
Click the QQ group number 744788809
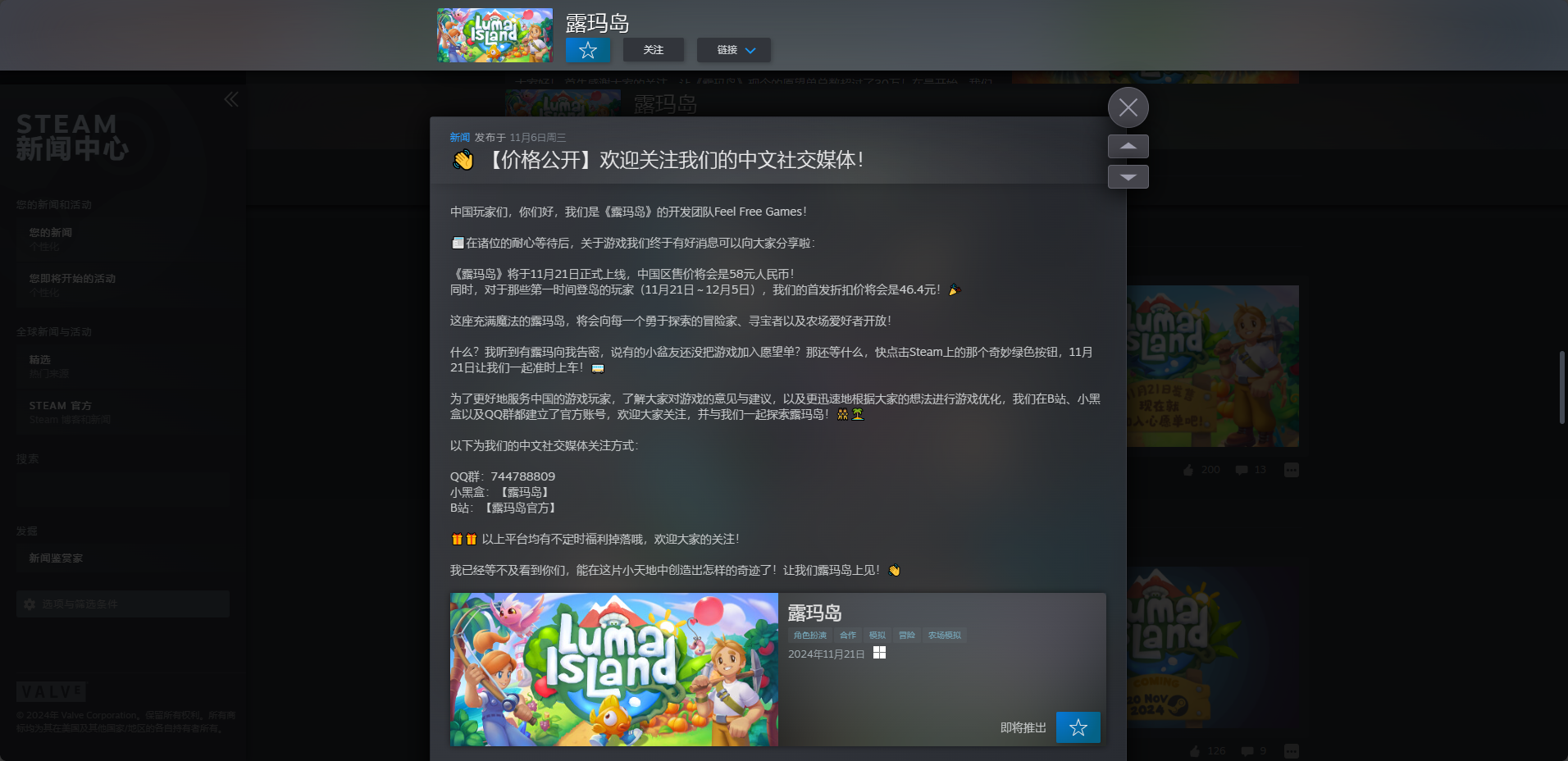[523, 476]
